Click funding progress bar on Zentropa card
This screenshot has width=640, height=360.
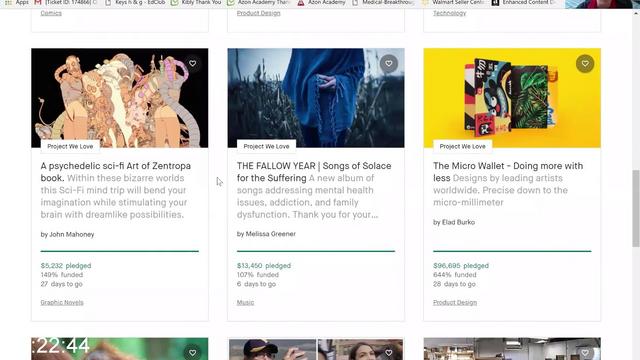click(120, 251)
